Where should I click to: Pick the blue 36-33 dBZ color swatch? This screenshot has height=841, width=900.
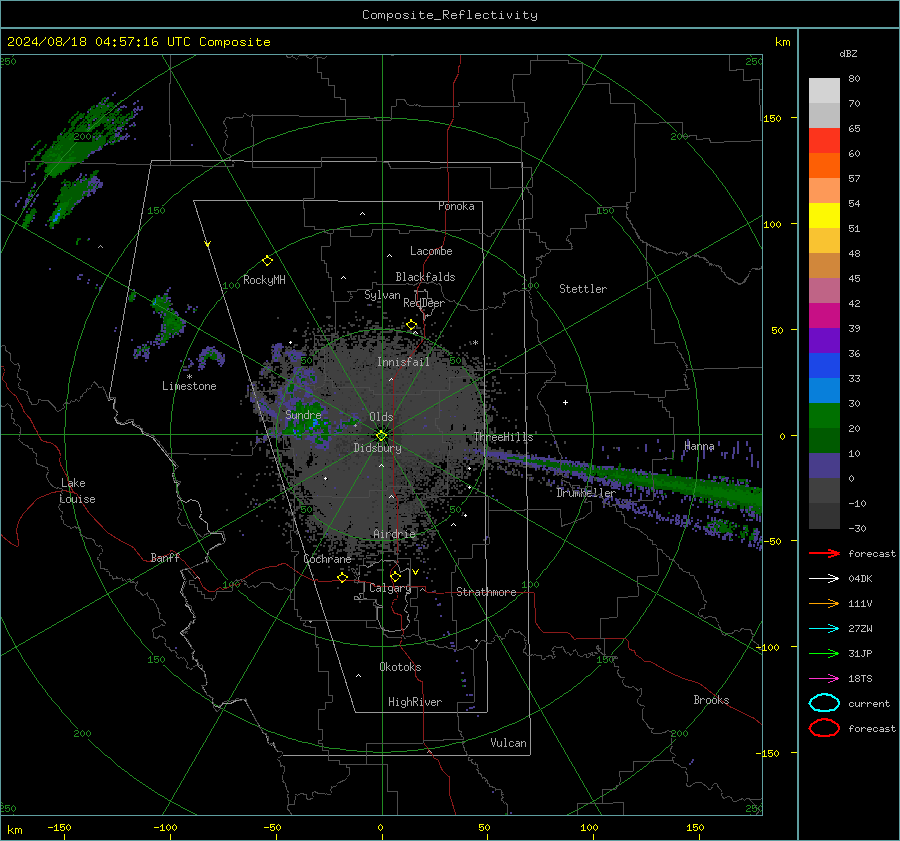click(824, 366)
